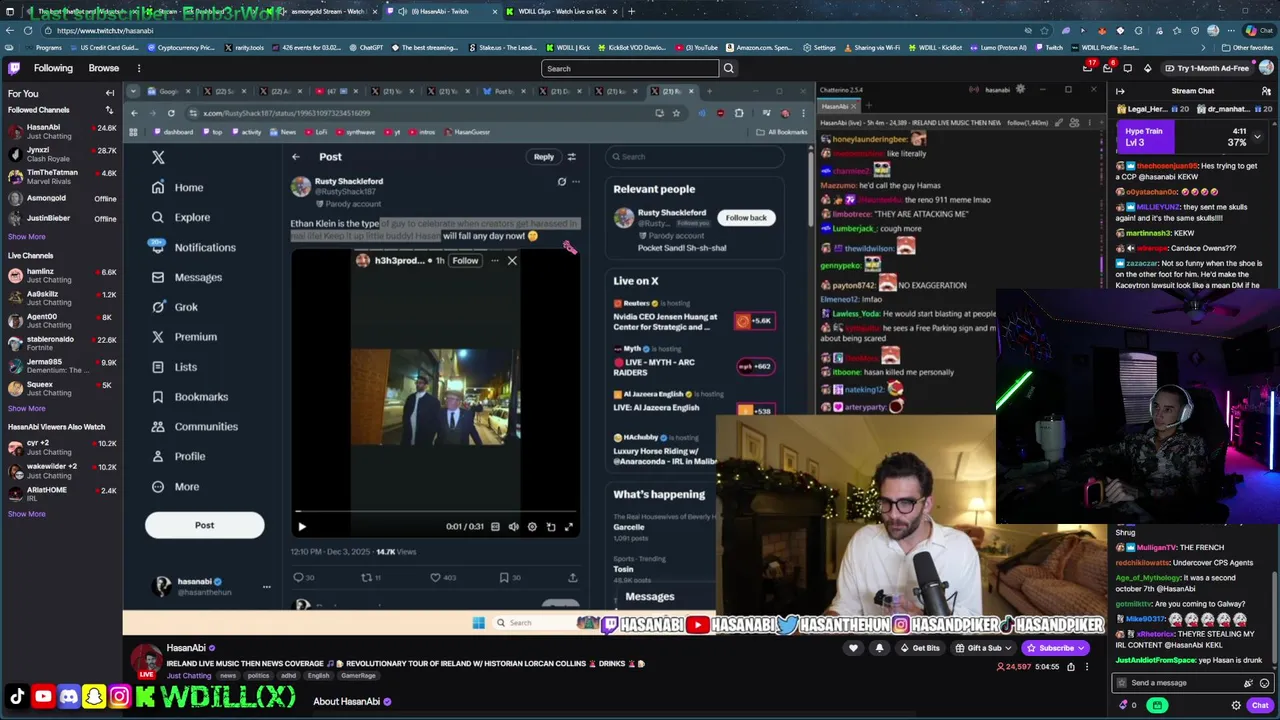Open Twitch user avatar menu

pos(1266,68)
